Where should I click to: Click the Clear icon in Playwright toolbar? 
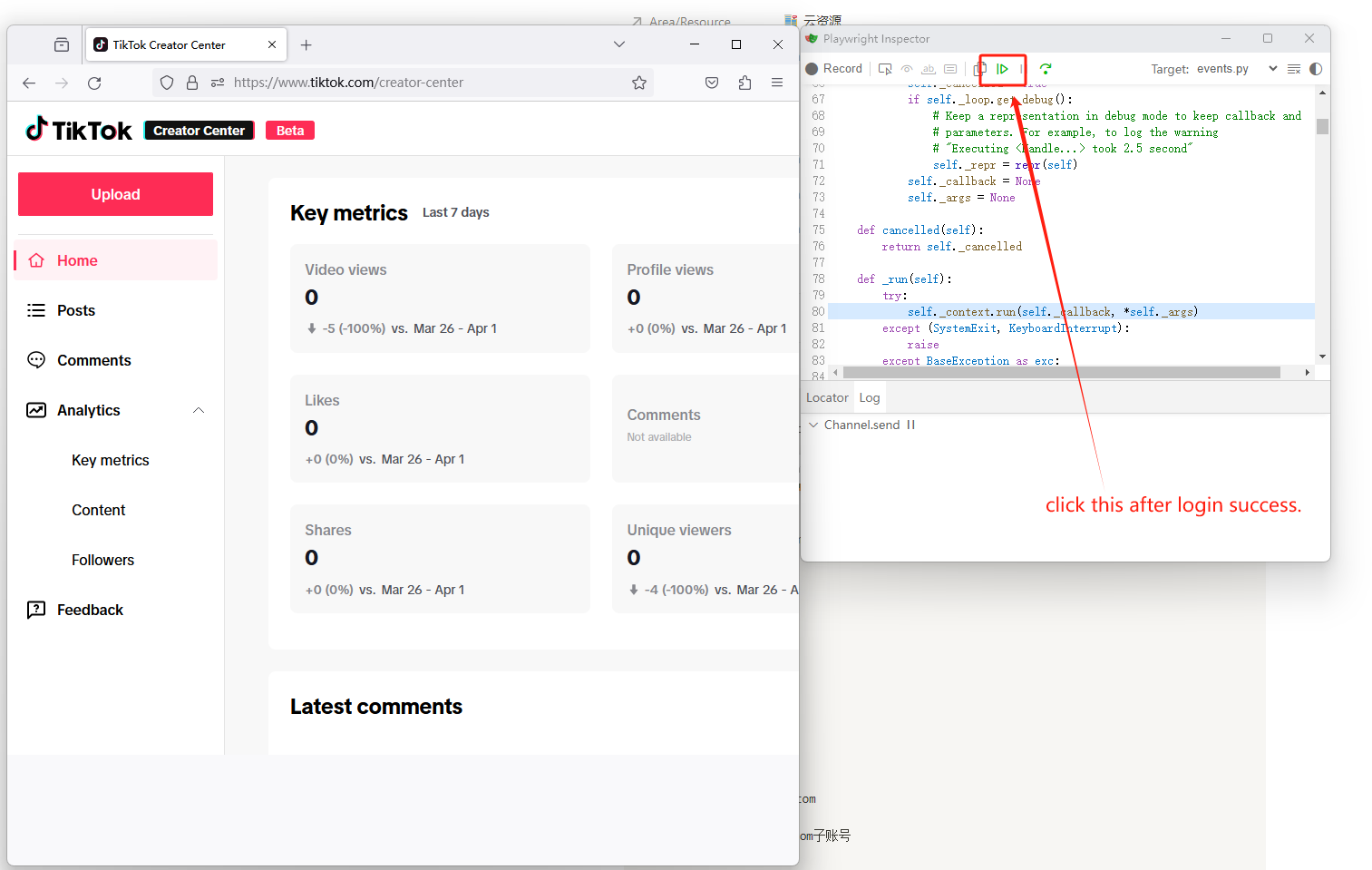1294,69
